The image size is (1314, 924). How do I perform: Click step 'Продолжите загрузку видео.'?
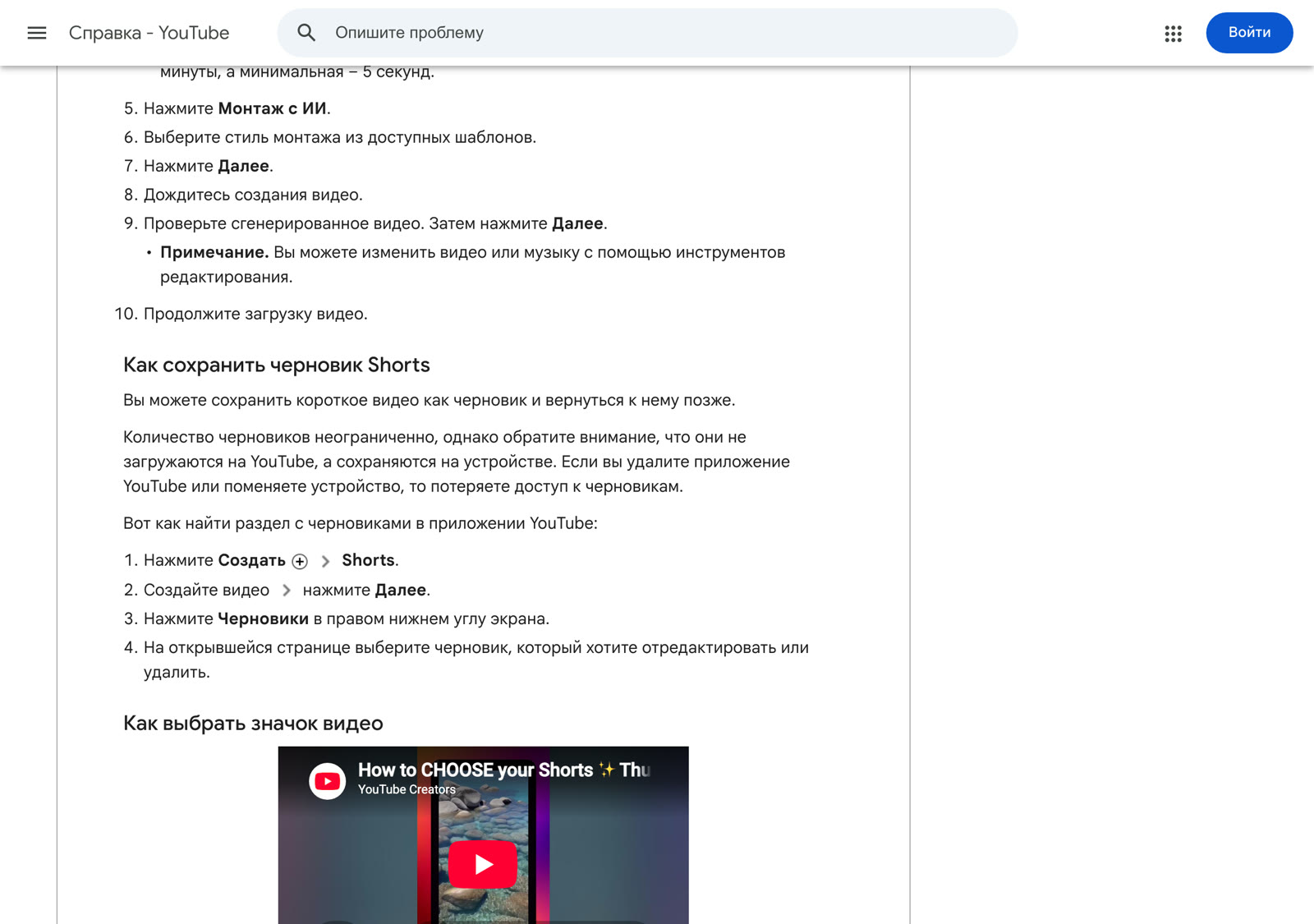tap(255, 314)
